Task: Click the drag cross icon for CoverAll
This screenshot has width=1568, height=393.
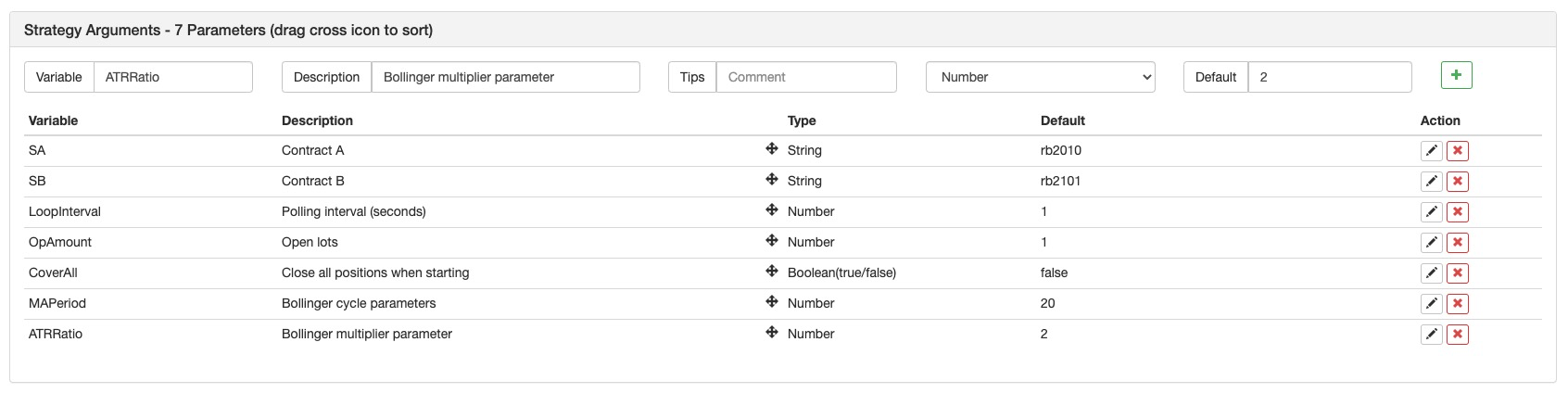Action: [771, 272]
